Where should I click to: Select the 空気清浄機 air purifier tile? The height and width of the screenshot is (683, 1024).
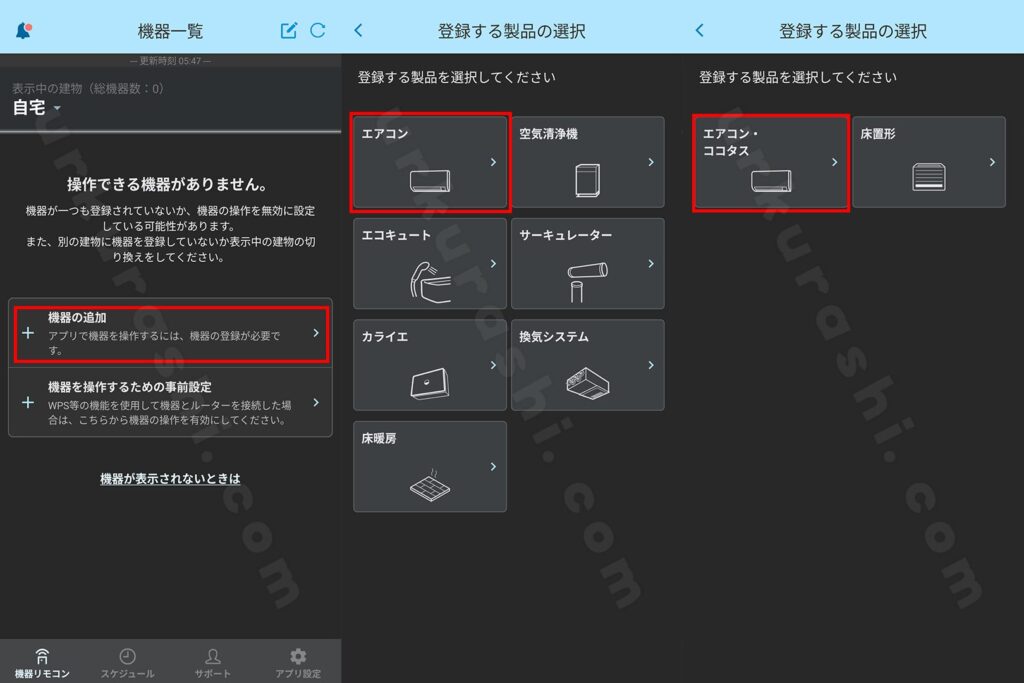point(587,162)
